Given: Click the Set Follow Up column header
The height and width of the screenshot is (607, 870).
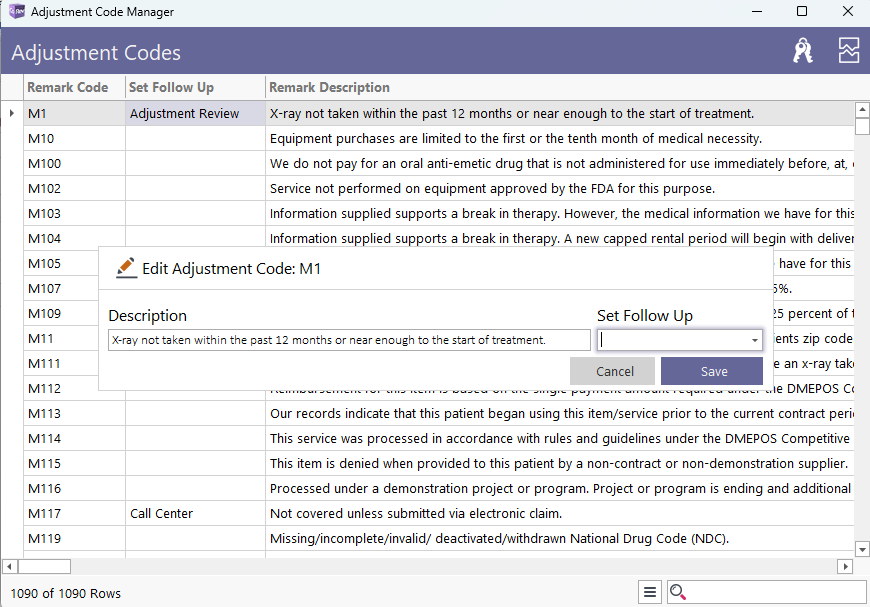Looking at the screenshot, I should click(172, 87).
